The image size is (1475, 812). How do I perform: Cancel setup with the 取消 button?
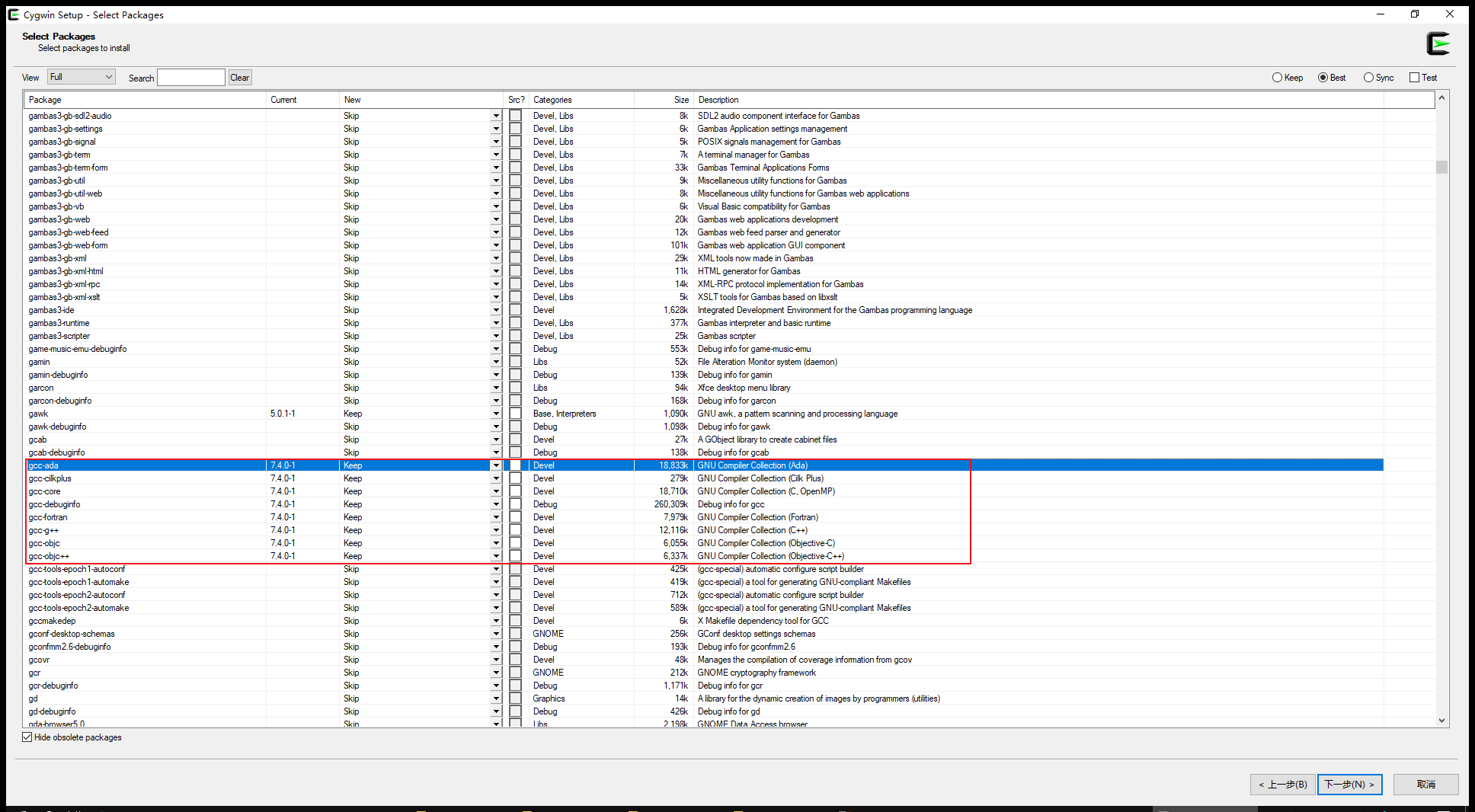(x=1425, y=785)
